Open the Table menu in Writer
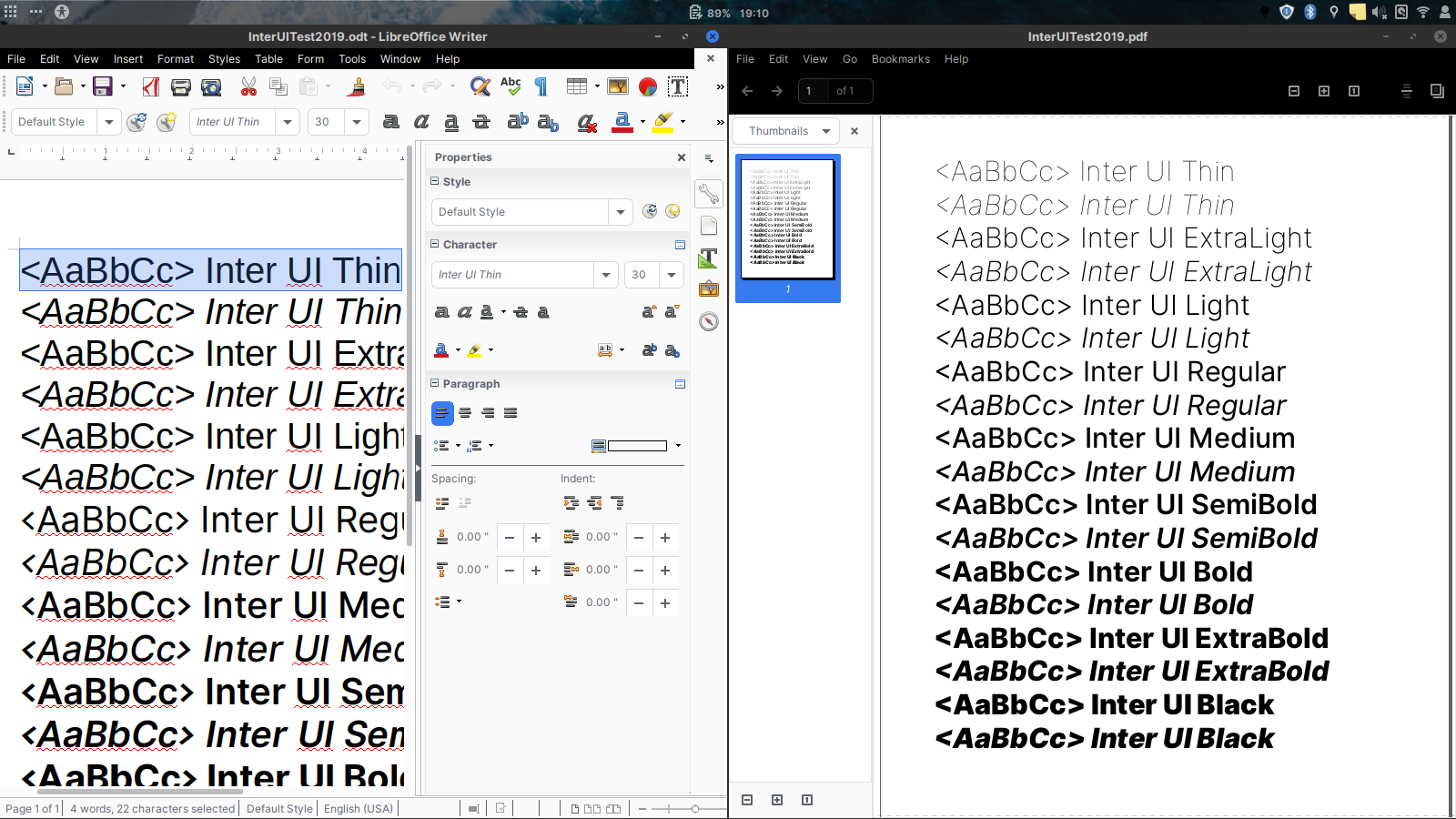The height and width of the screenshot is (819, 1456). pyautogui.click(x=268, y=59)
